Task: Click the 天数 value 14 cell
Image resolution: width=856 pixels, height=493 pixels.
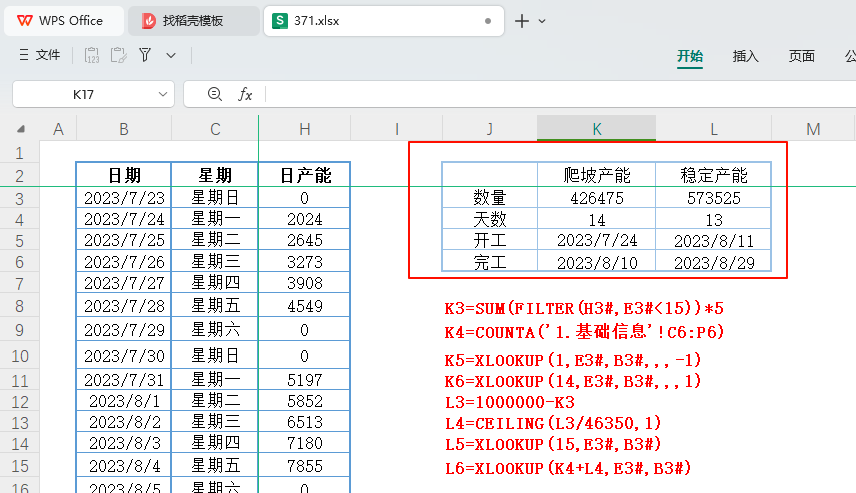Action: 597,219
